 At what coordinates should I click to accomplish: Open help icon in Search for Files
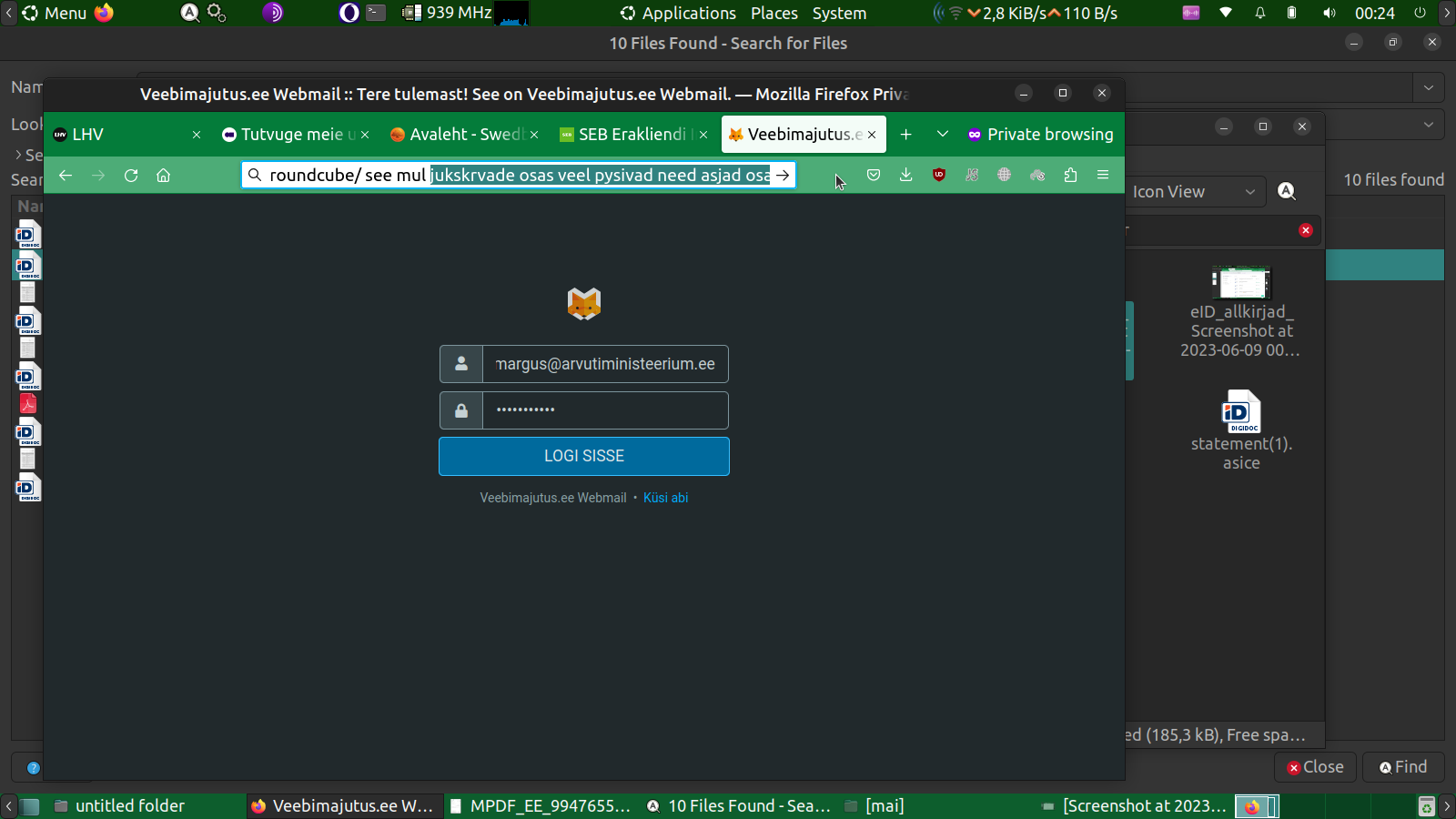coord(34,767)
